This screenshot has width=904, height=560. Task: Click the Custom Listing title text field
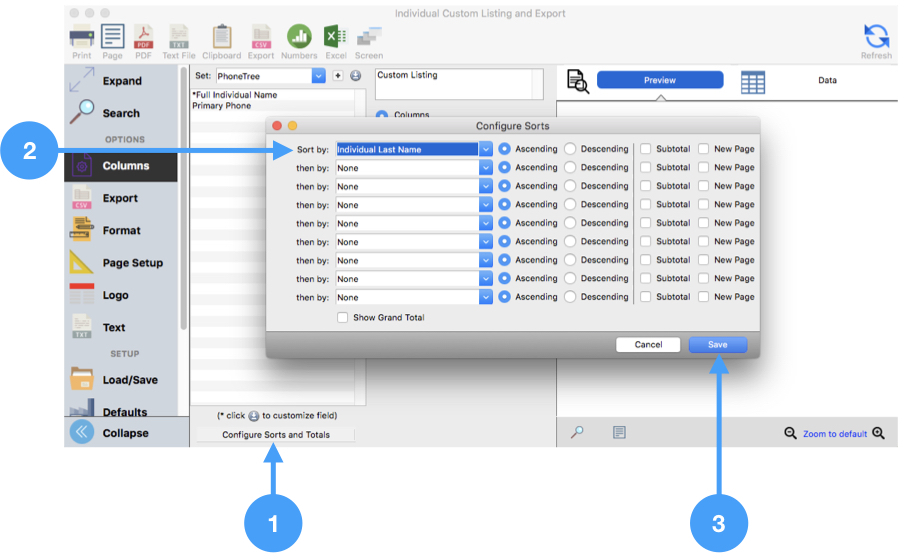[458, 84]
